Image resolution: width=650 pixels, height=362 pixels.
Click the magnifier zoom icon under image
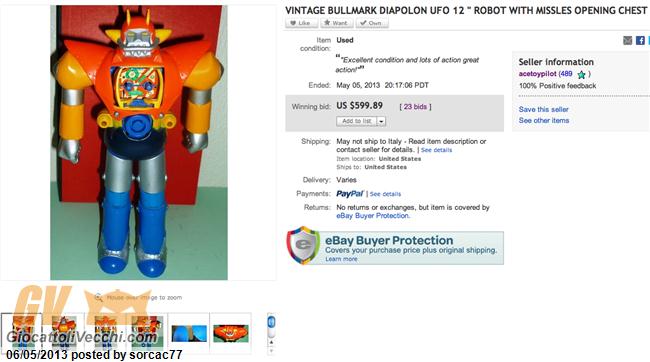tap(98, 297)
